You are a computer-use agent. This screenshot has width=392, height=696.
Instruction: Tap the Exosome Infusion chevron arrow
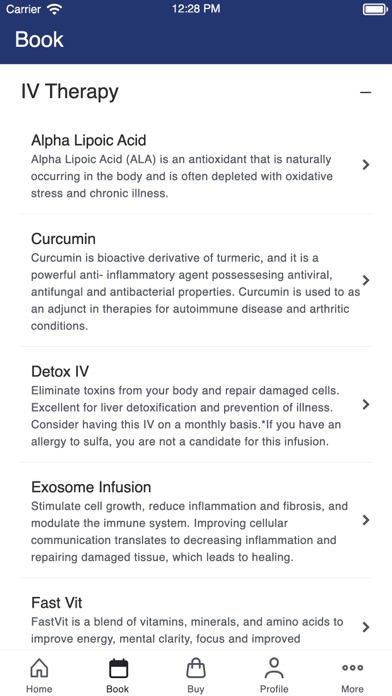366,520
